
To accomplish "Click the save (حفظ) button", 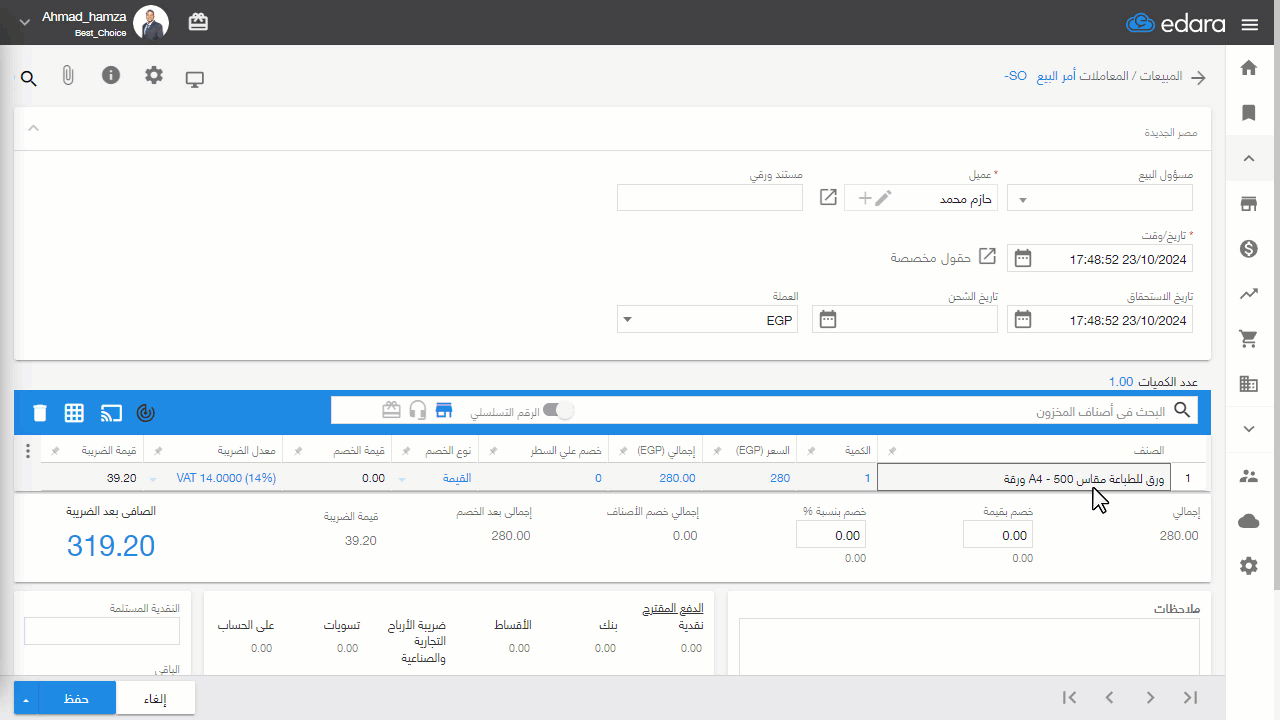I will point(77,699).
